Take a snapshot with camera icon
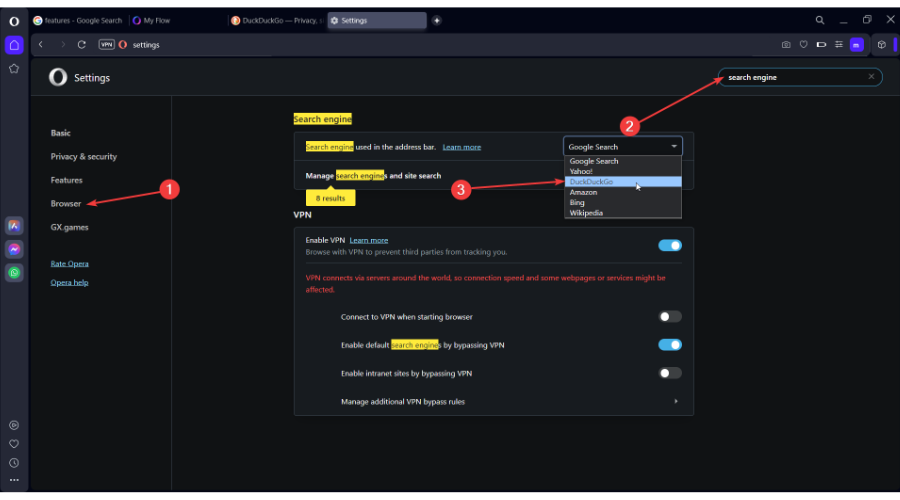Screen dimensions: 900x500 [x=786, y=45]
